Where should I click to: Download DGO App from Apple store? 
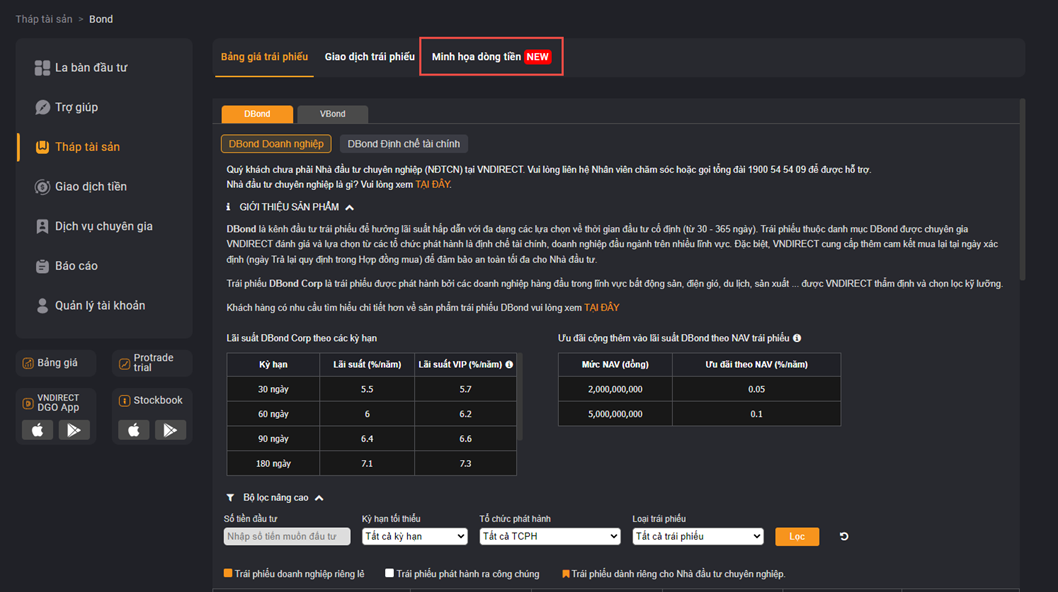tap(38, 430)
